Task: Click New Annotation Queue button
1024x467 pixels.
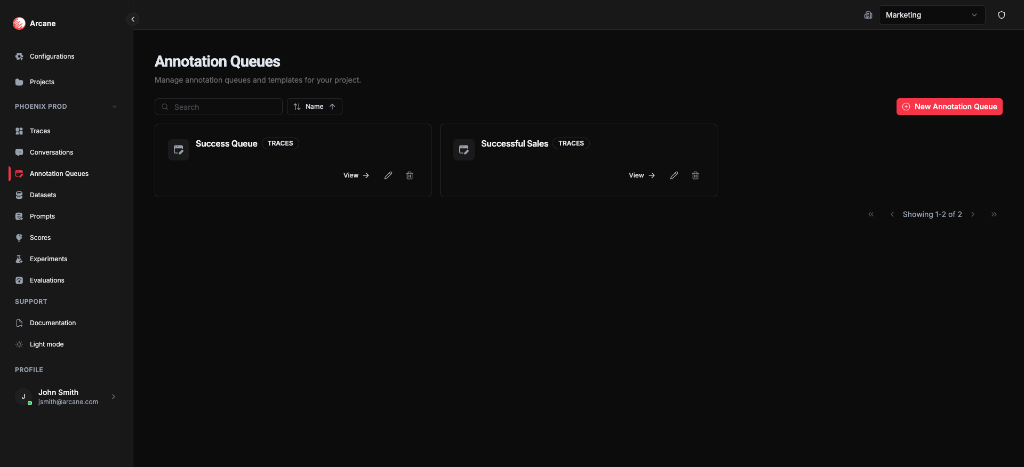Action: click(949, 106)
